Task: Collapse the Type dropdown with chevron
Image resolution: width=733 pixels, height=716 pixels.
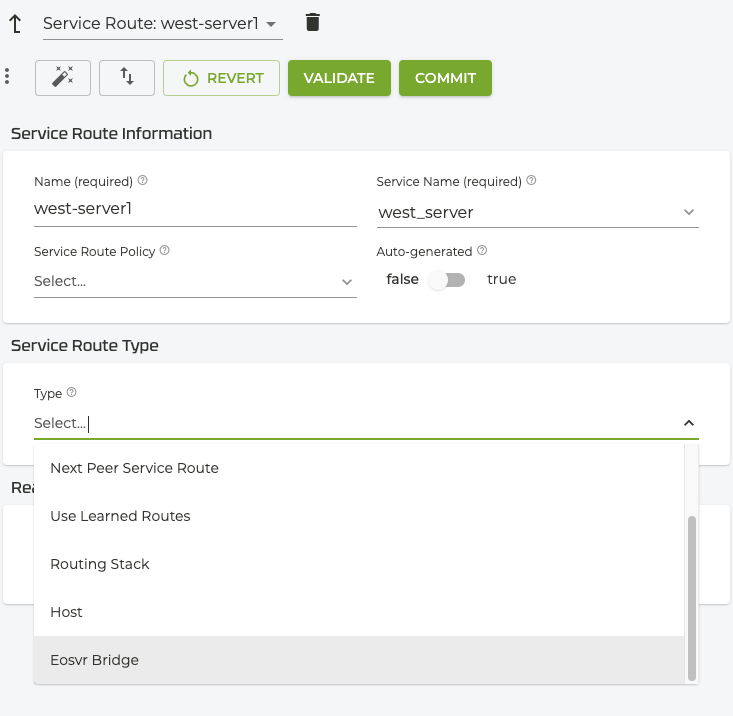Action: click(x=688, y=423)
